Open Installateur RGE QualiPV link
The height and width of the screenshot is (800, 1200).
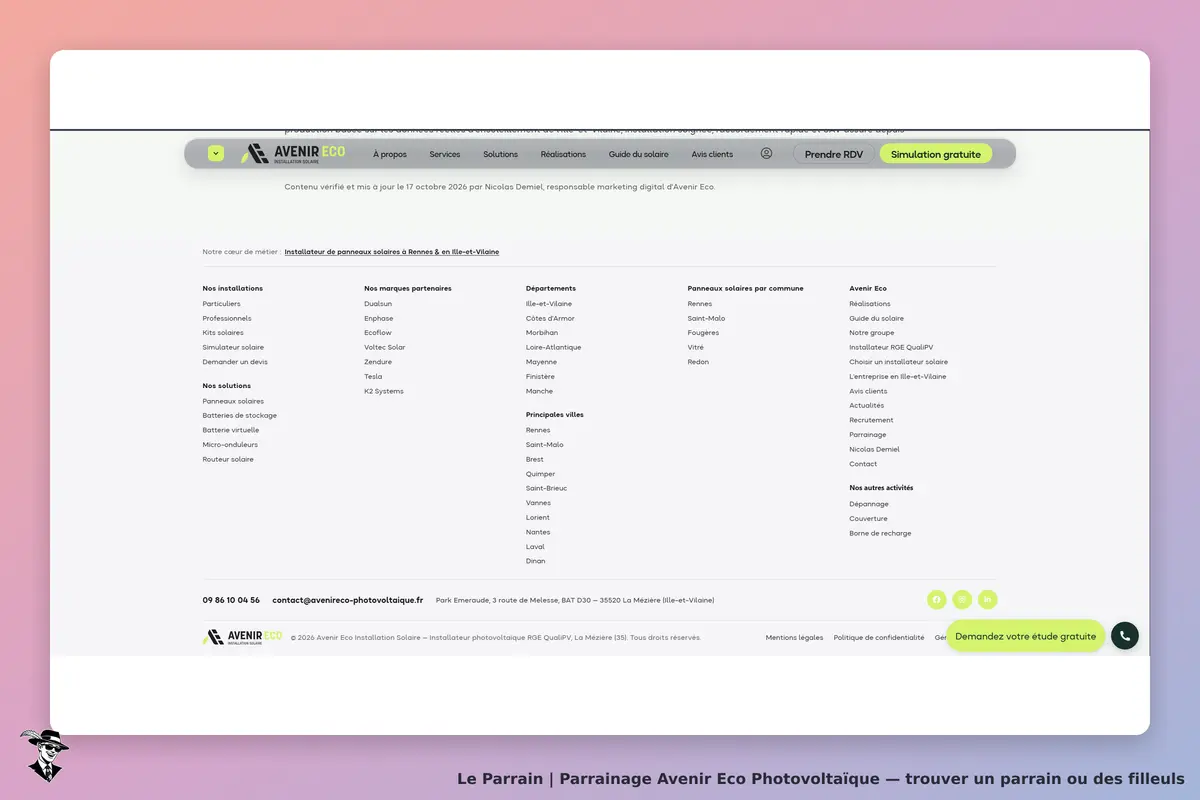click(x=891, y=347)
